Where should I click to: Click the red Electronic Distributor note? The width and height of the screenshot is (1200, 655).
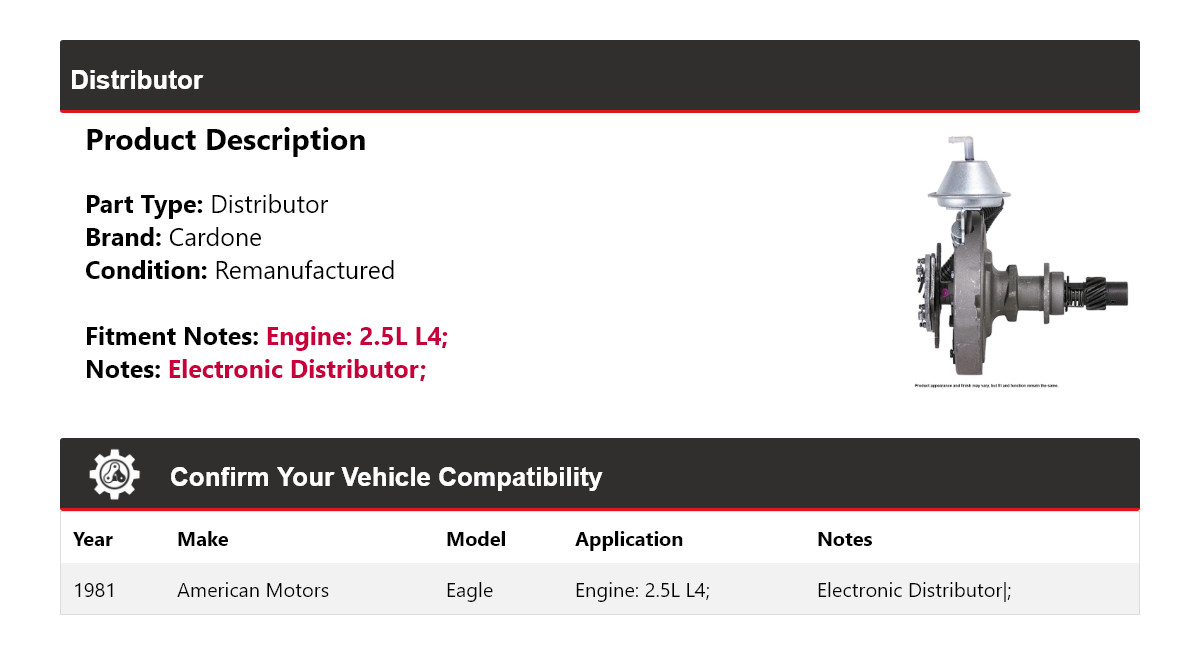pyautogui.click(x=297, y=370)
